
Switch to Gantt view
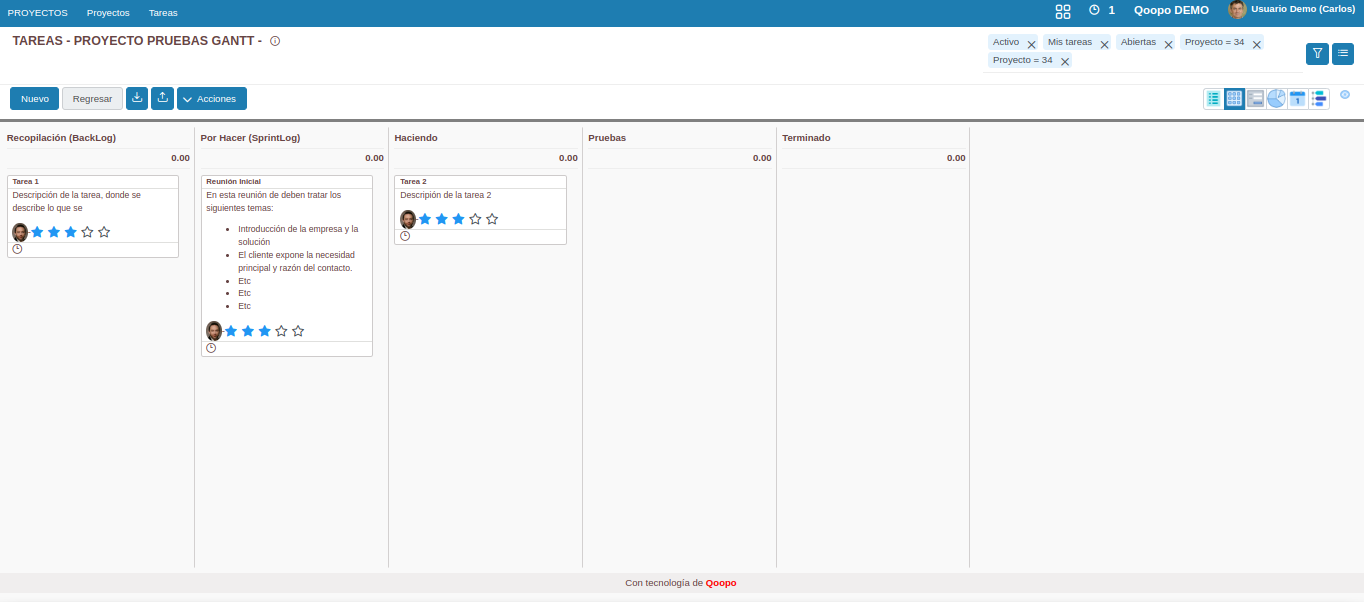[1319, 98]
